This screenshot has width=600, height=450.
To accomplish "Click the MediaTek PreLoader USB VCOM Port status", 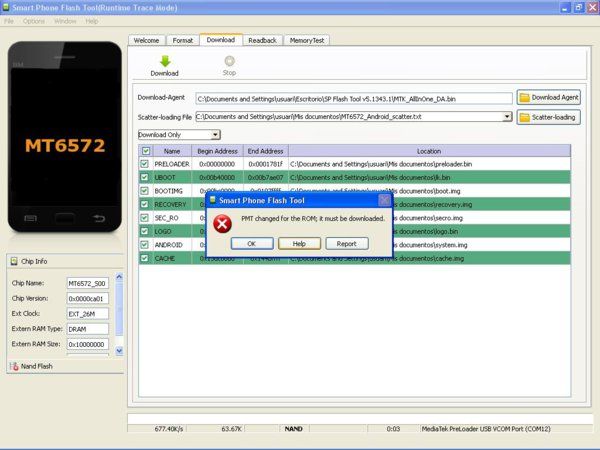I will point(486,429).
